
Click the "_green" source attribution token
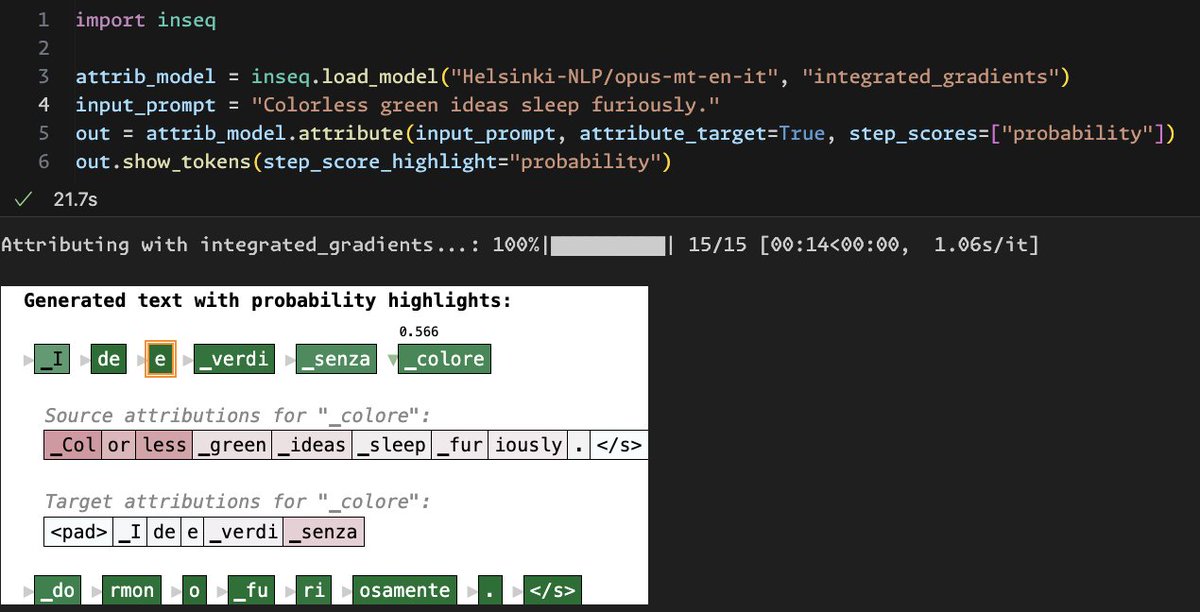[231, 444]
